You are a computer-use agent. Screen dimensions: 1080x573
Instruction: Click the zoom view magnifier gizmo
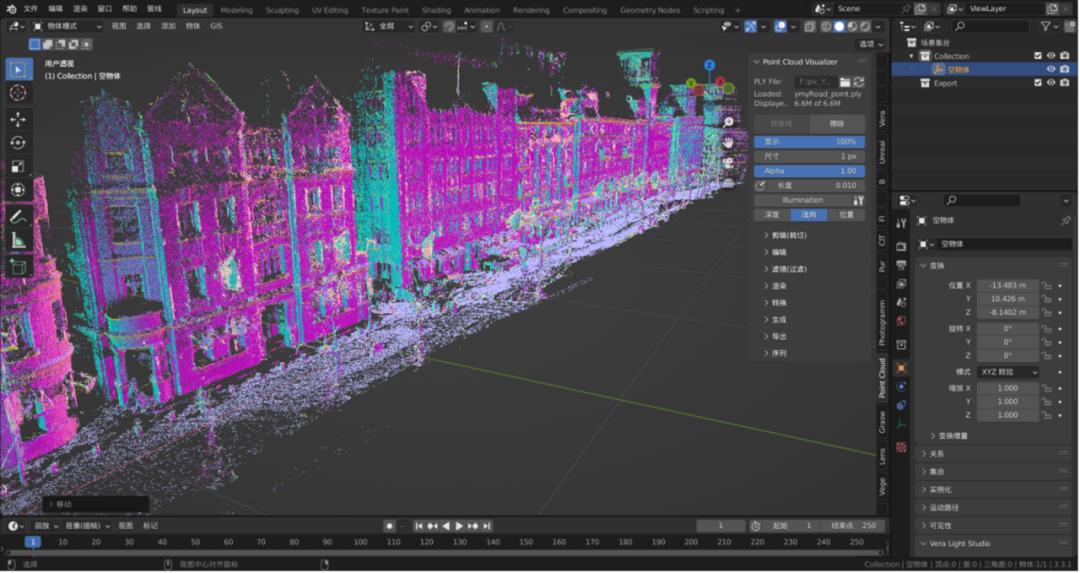[729, 122]
